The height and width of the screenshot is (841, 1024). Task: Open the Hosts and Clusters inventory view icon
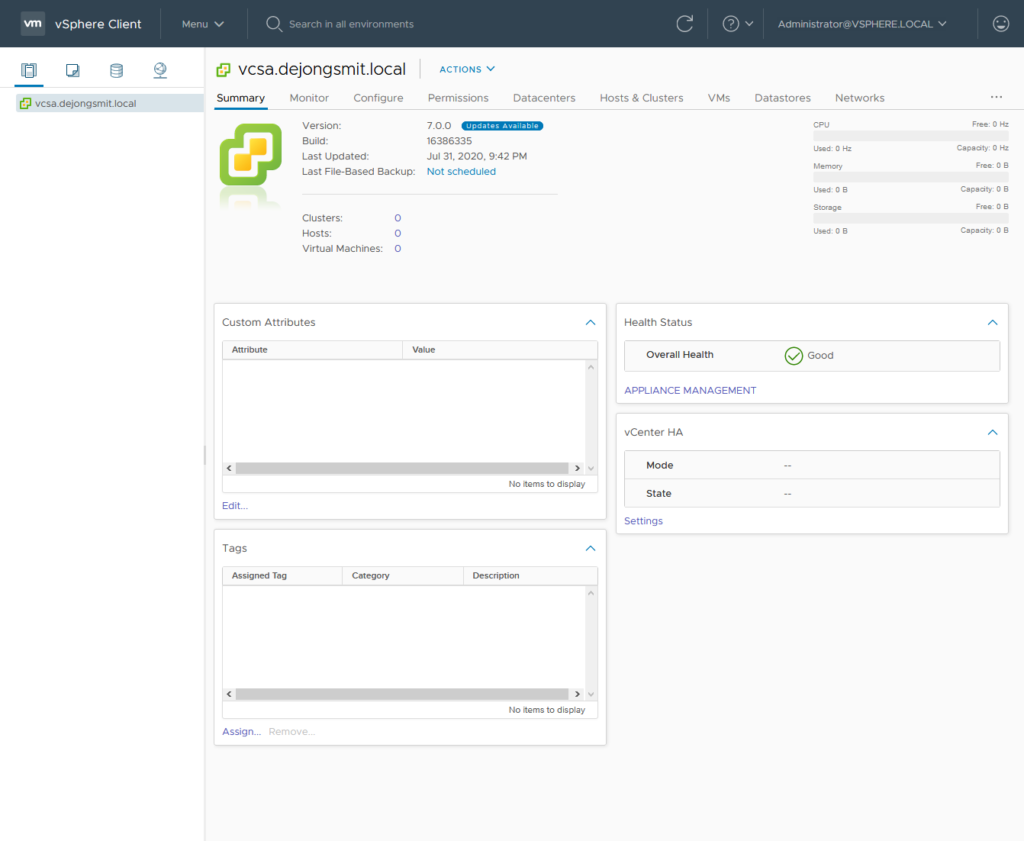pos(29,70)
